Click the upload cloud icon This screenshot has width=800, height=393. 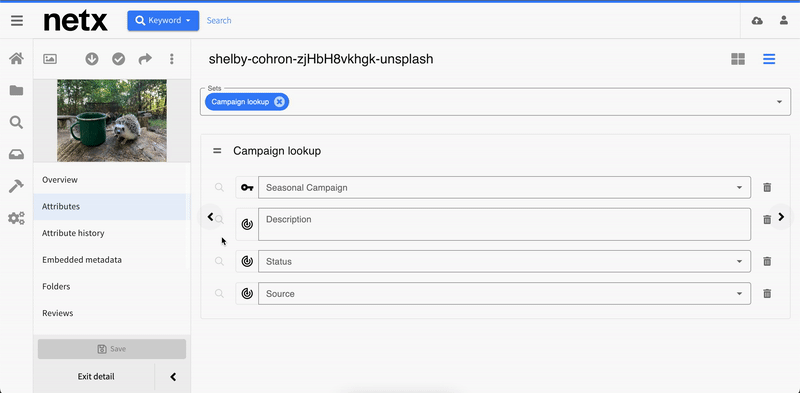(x=758, y=20)
